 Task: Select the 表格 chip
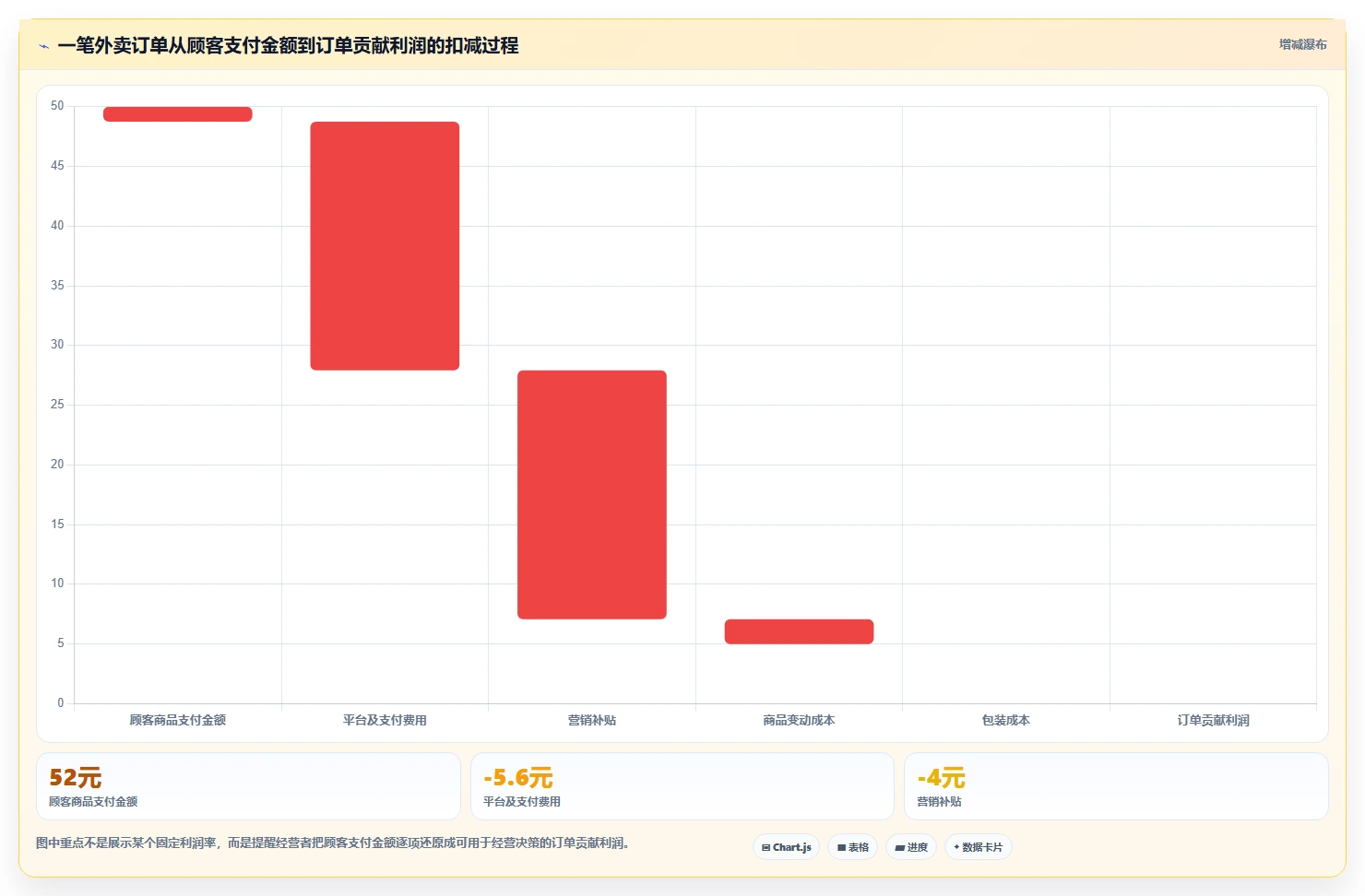tap(853, 847)
